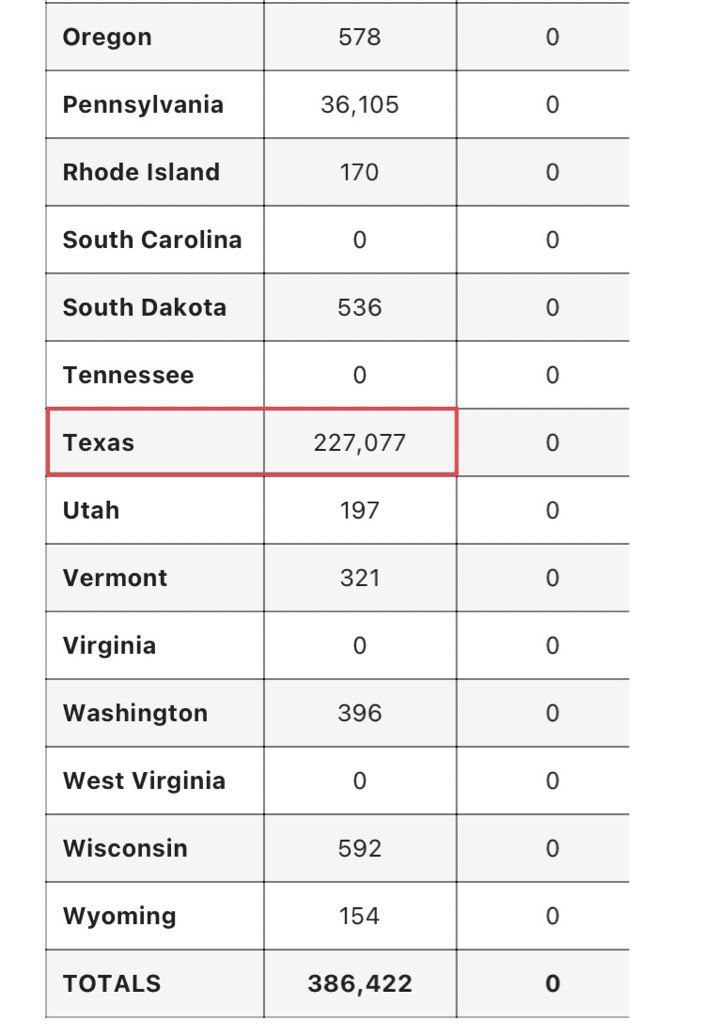The height and width of the screenshot is (1024, 704).
Task: Select the Washington row label
Action: 135,713
